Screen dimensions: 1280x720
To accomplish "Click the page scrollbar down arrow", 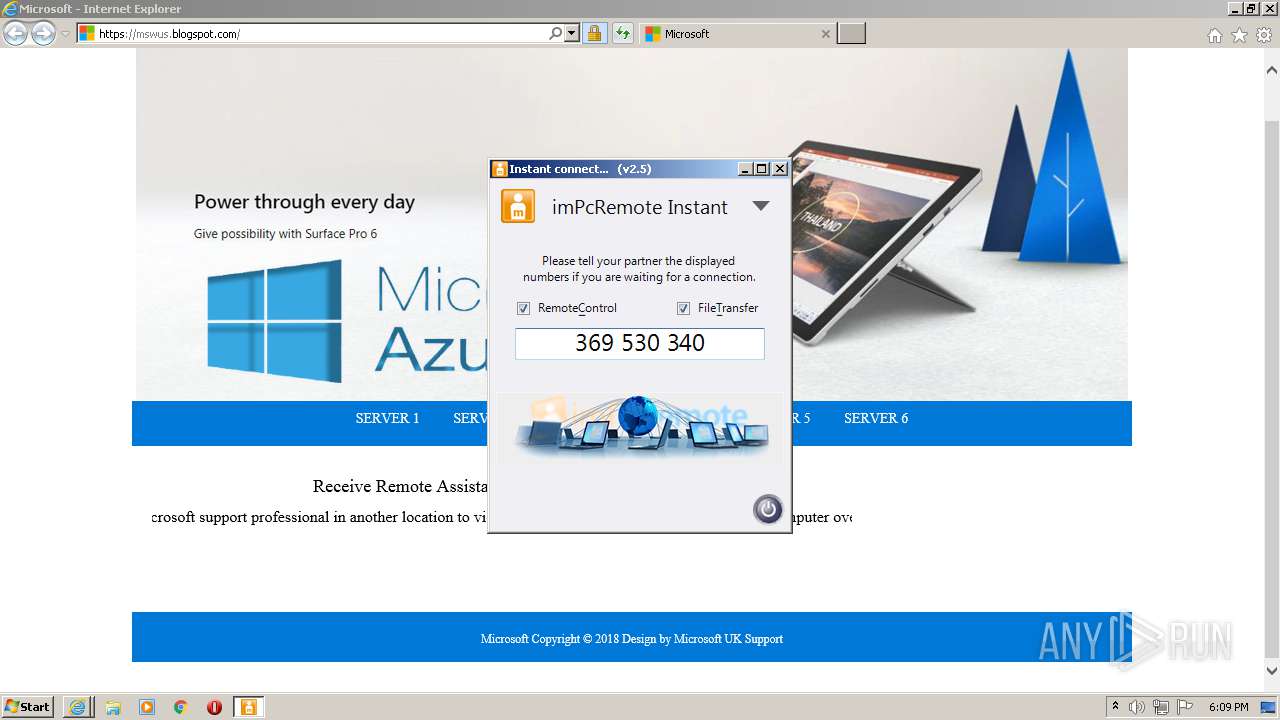I will point(1272,671).
